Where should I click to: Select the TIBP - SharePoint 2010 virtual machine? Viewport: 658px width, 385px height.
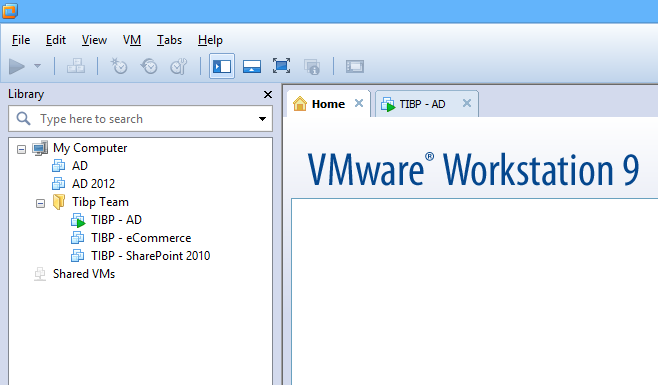[151, 256]
